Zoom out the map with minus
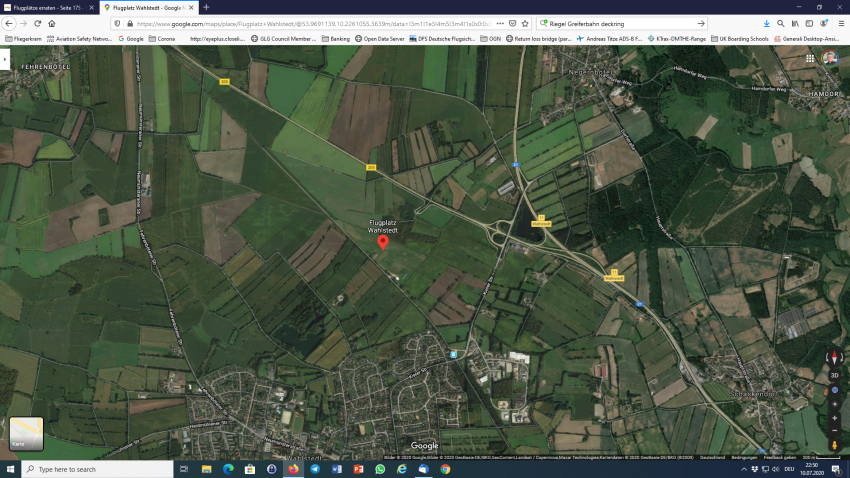The height and width of the screenshot is (478, 850). coord(834,431)
